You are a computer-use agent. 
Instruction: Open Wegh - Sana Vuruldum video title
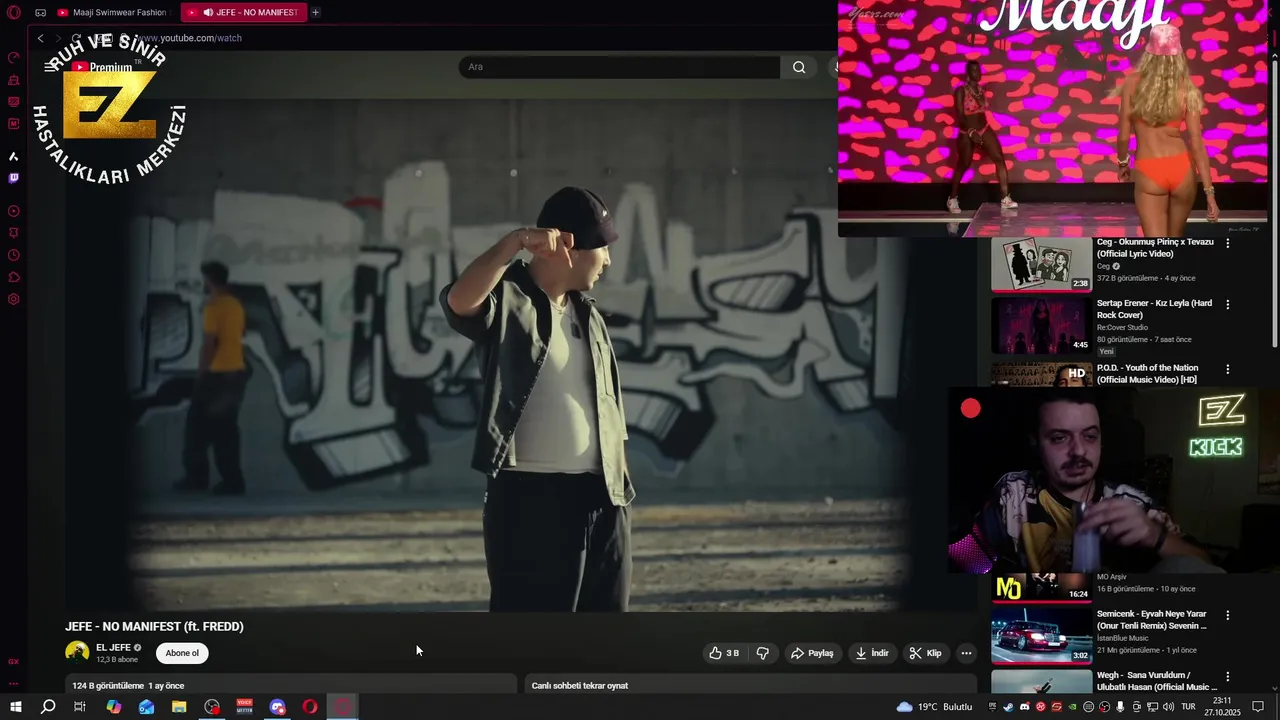(x=1157, y=681)
